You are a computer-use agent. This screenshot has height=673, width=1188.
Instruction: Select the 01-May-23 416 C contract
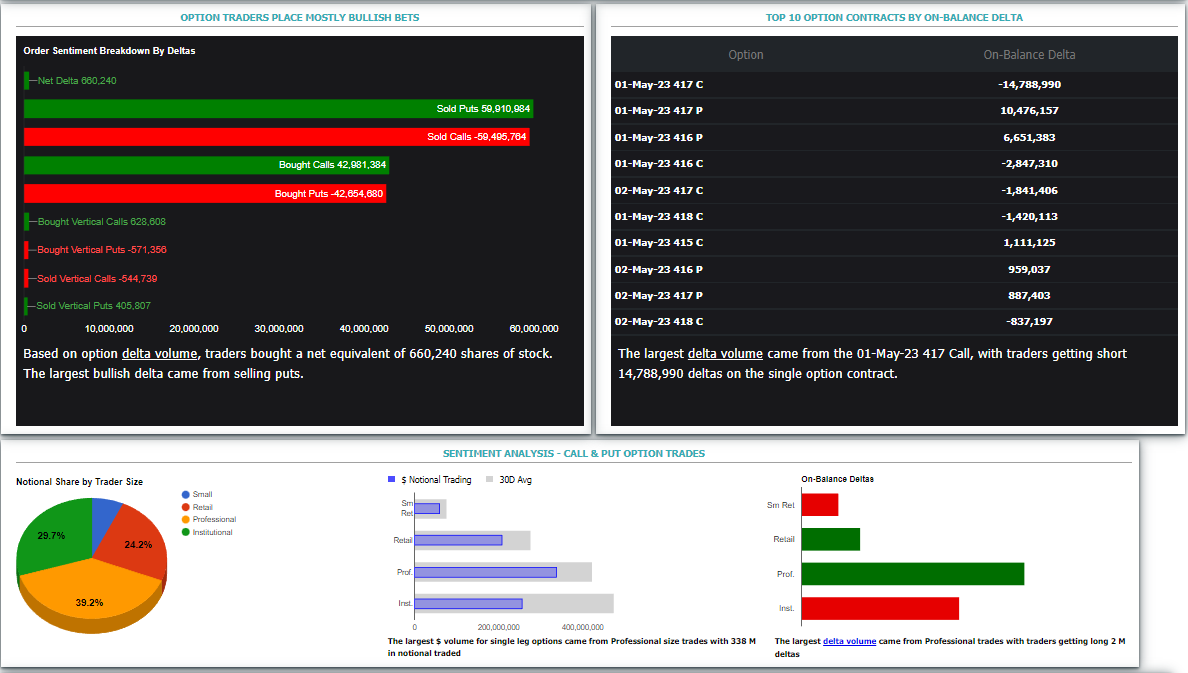pyautogui.click(x=894, y=164)
